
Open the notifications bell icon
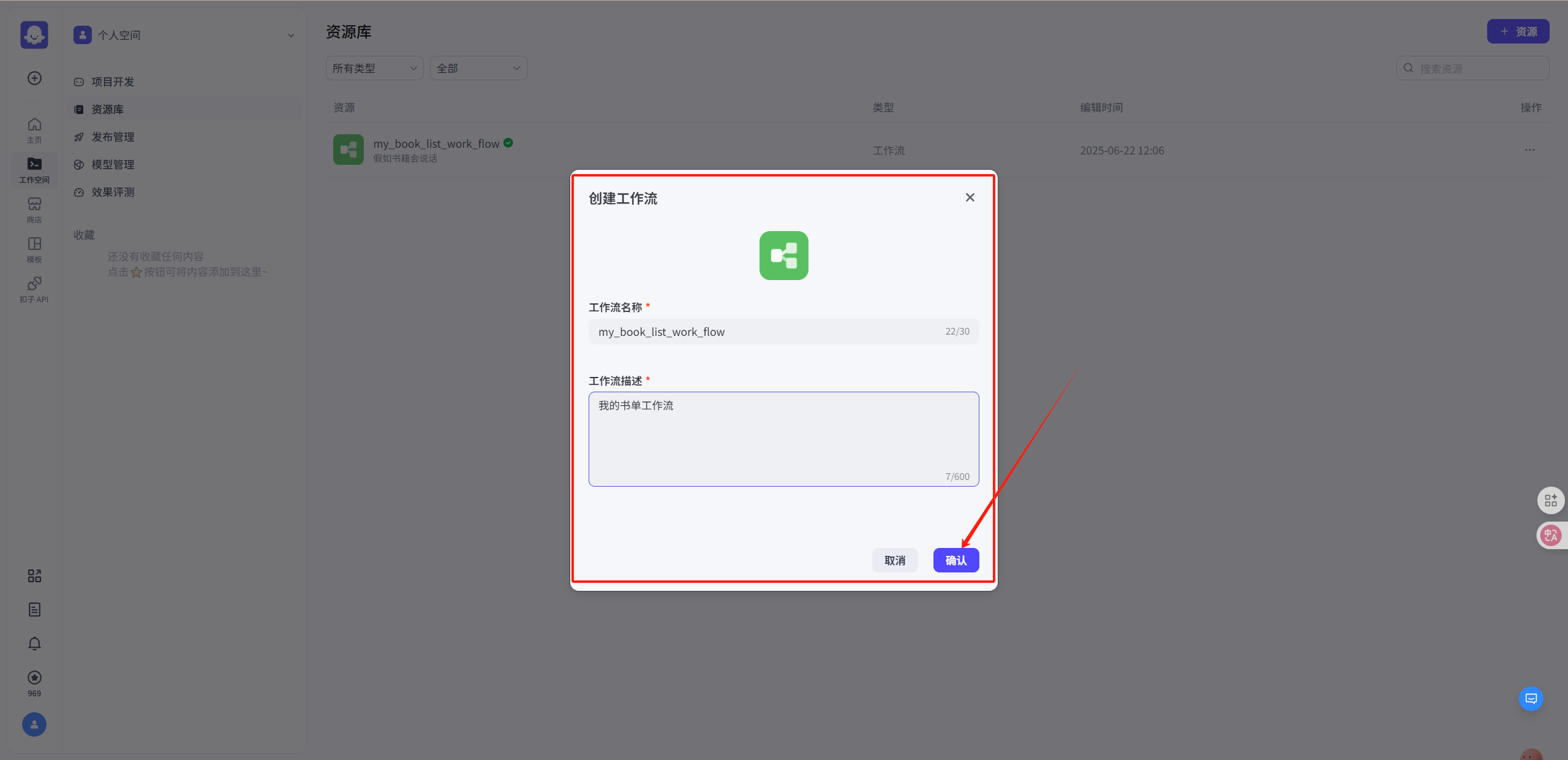[34, 644]
